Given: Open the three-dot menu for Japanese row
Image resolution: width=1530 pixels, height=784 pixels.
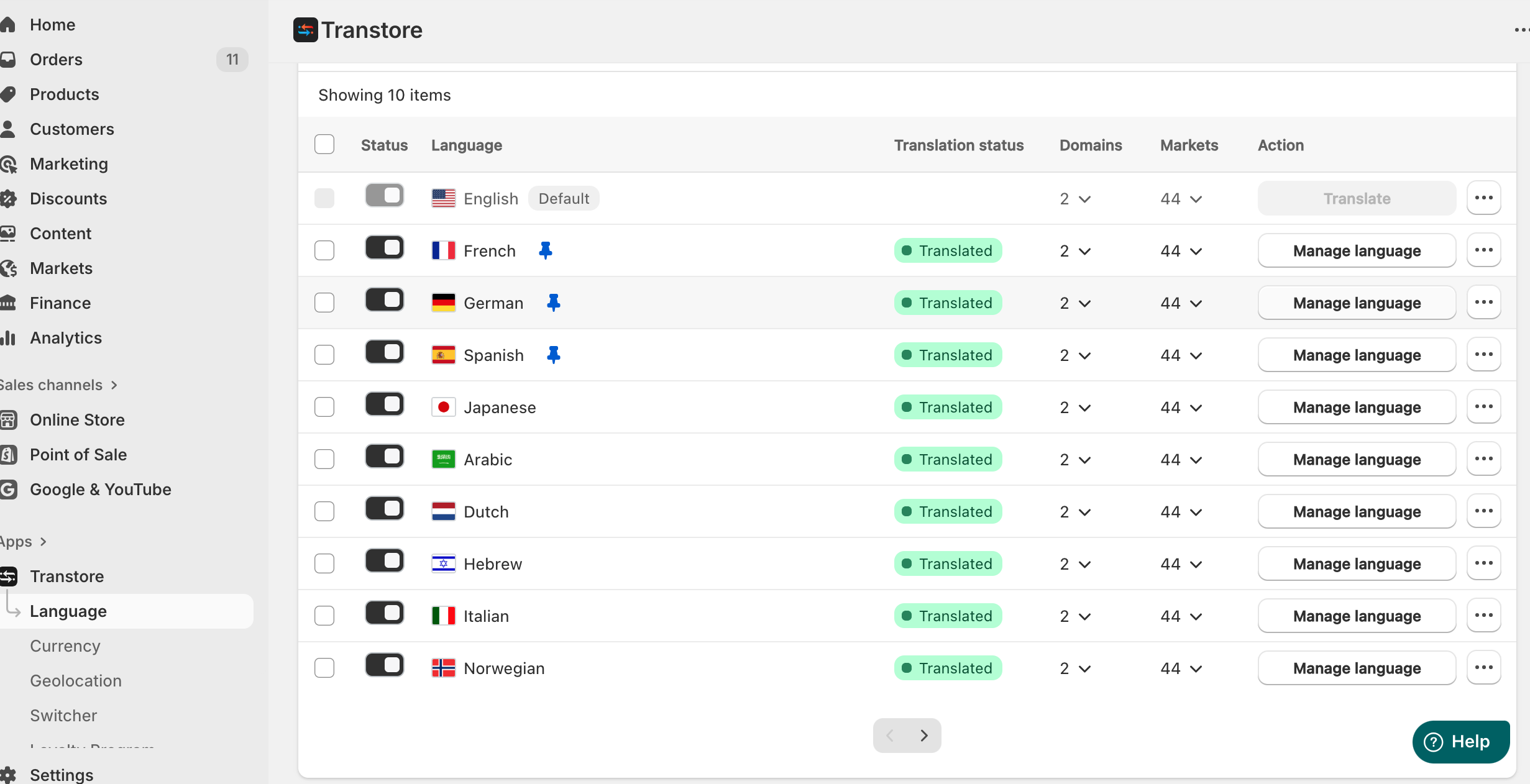Looking at the screenshot, I should (1483, 407).
